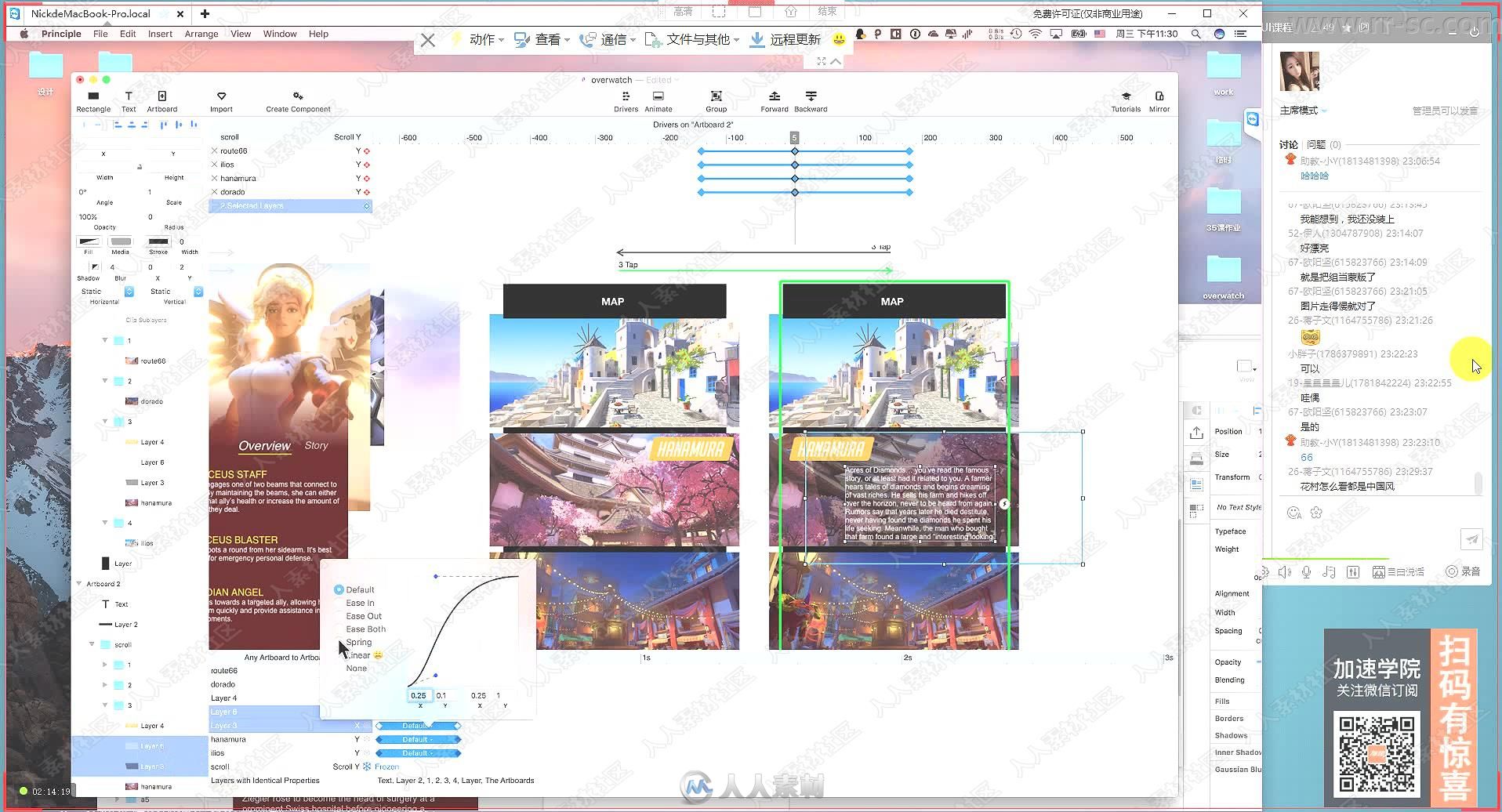This screenshot has height=812, width=1502.
Task: Click the Group toolbar icon
Action: point(716,96)
